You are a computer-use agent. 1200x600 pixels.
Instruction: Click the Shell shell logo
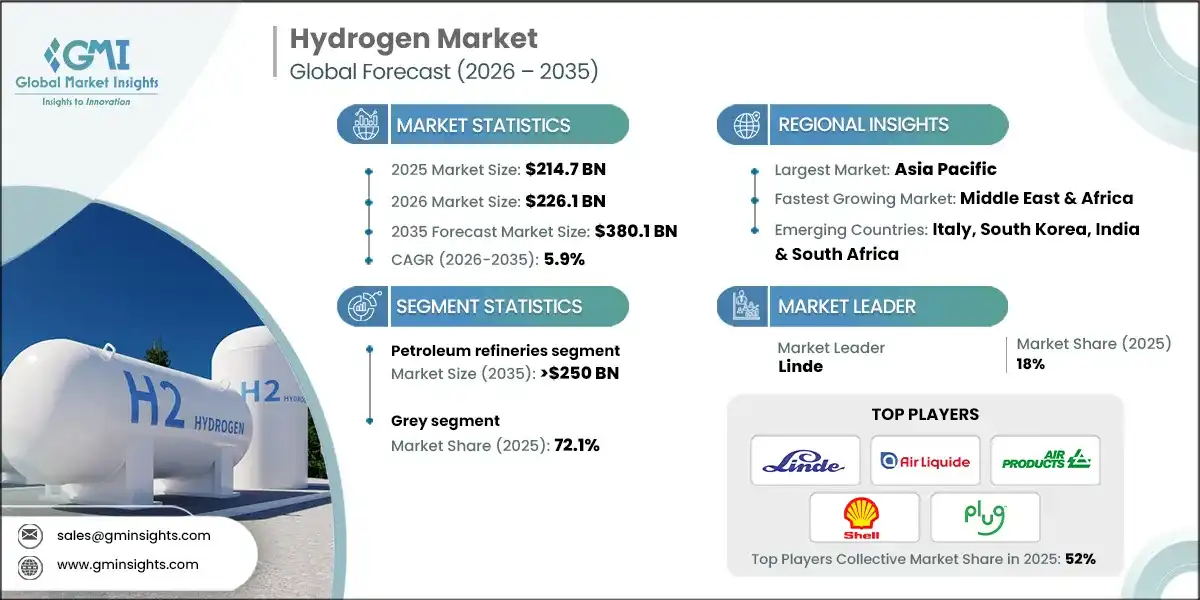(x=865, y=517)
